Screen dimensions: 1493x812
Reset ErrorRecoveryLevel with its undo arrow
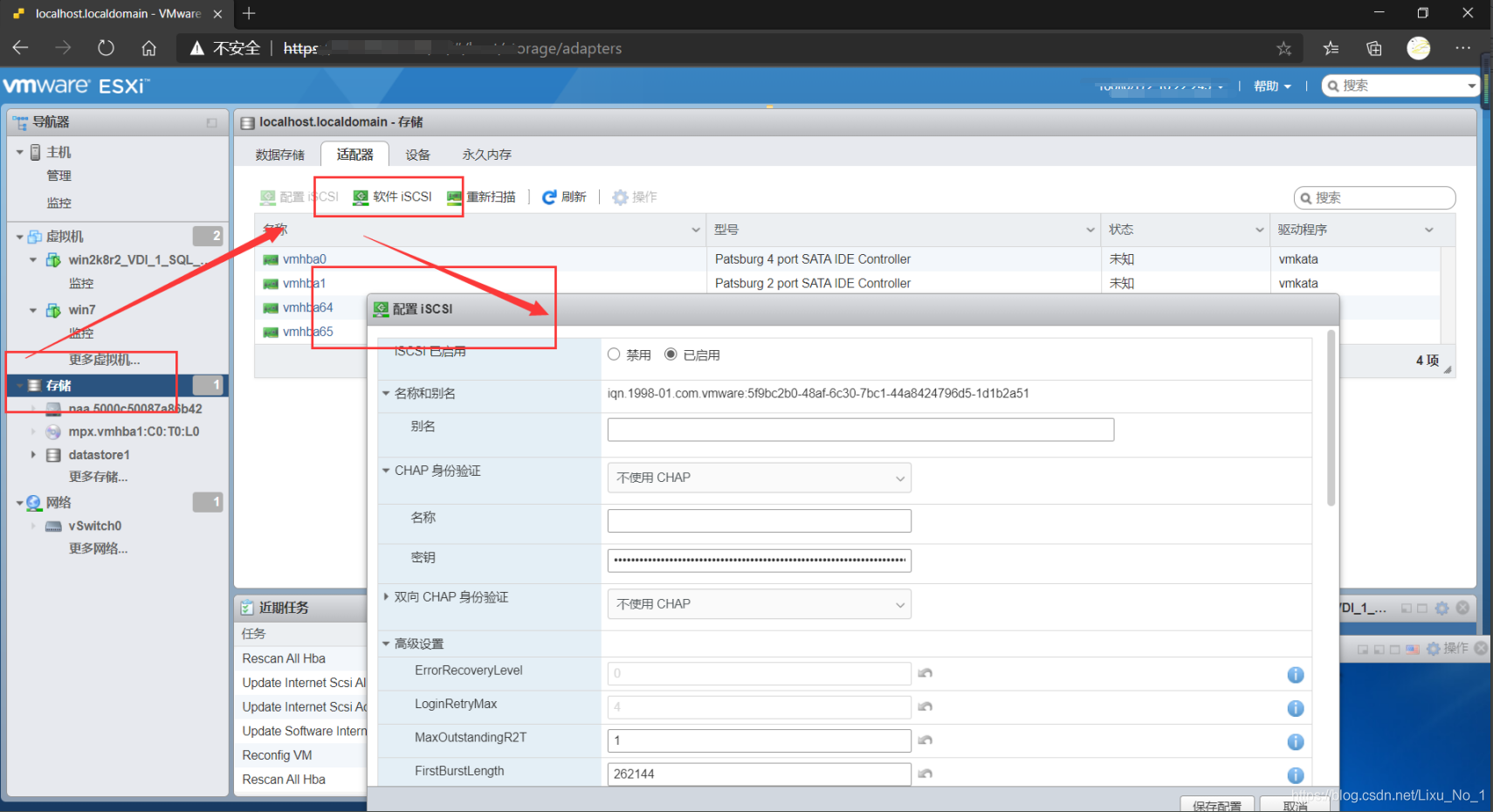click(x=925, y=673)
